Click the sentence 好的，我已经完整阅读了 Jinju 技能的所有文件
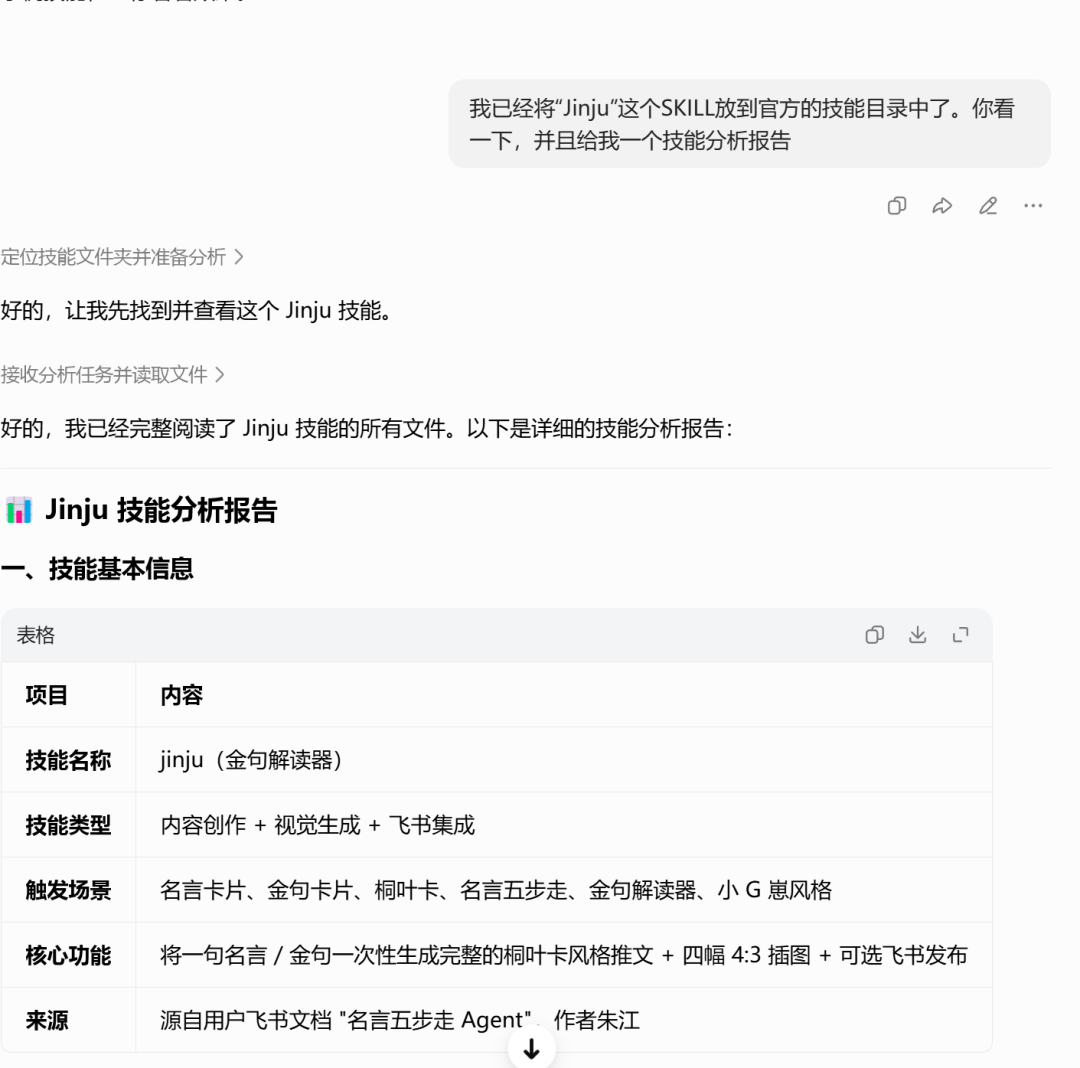This screenshot has height=1068, width=1080. point(366,428)
